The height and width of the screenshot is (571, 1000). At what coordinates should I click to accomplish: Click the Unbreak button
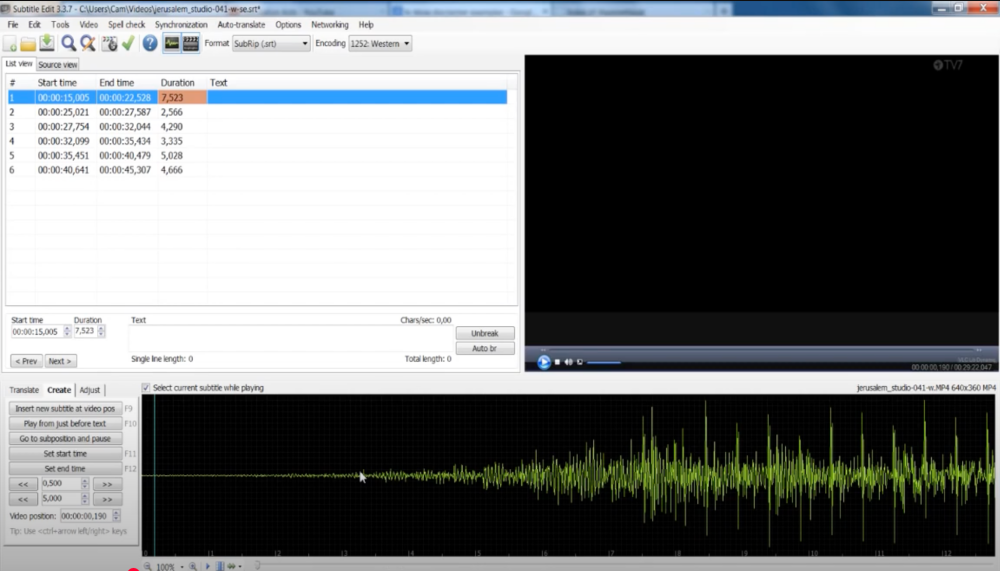point(485,333)
